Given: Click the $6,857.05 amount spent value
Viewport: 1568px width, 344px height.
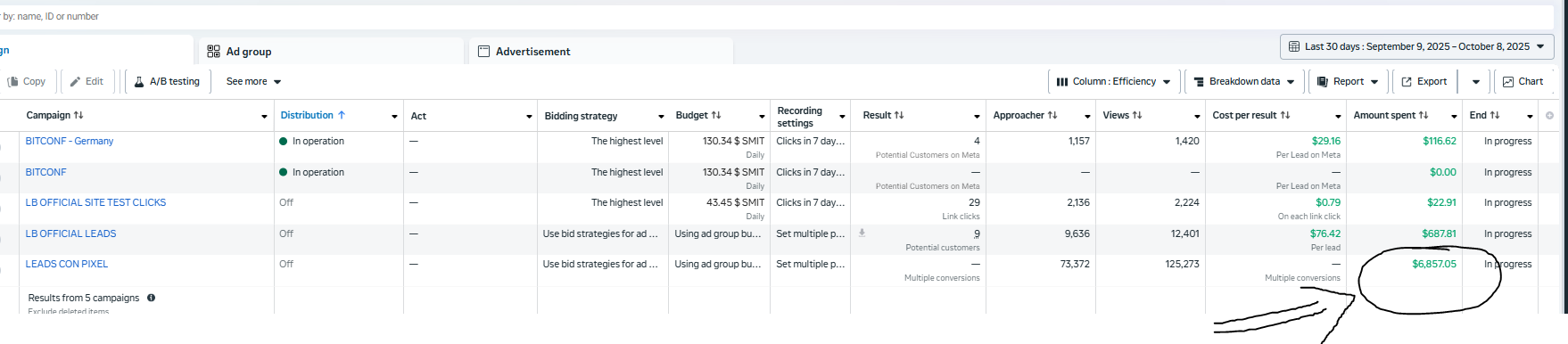Looking at the screenshot, I should click(1434, 264).
